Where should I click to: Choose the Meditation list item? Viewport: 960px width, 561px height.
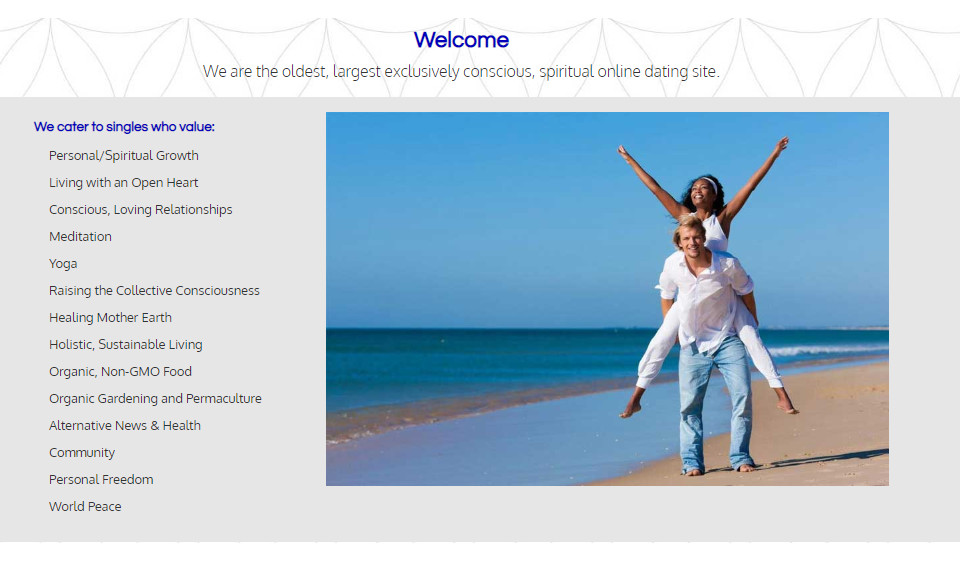point(80,237)
